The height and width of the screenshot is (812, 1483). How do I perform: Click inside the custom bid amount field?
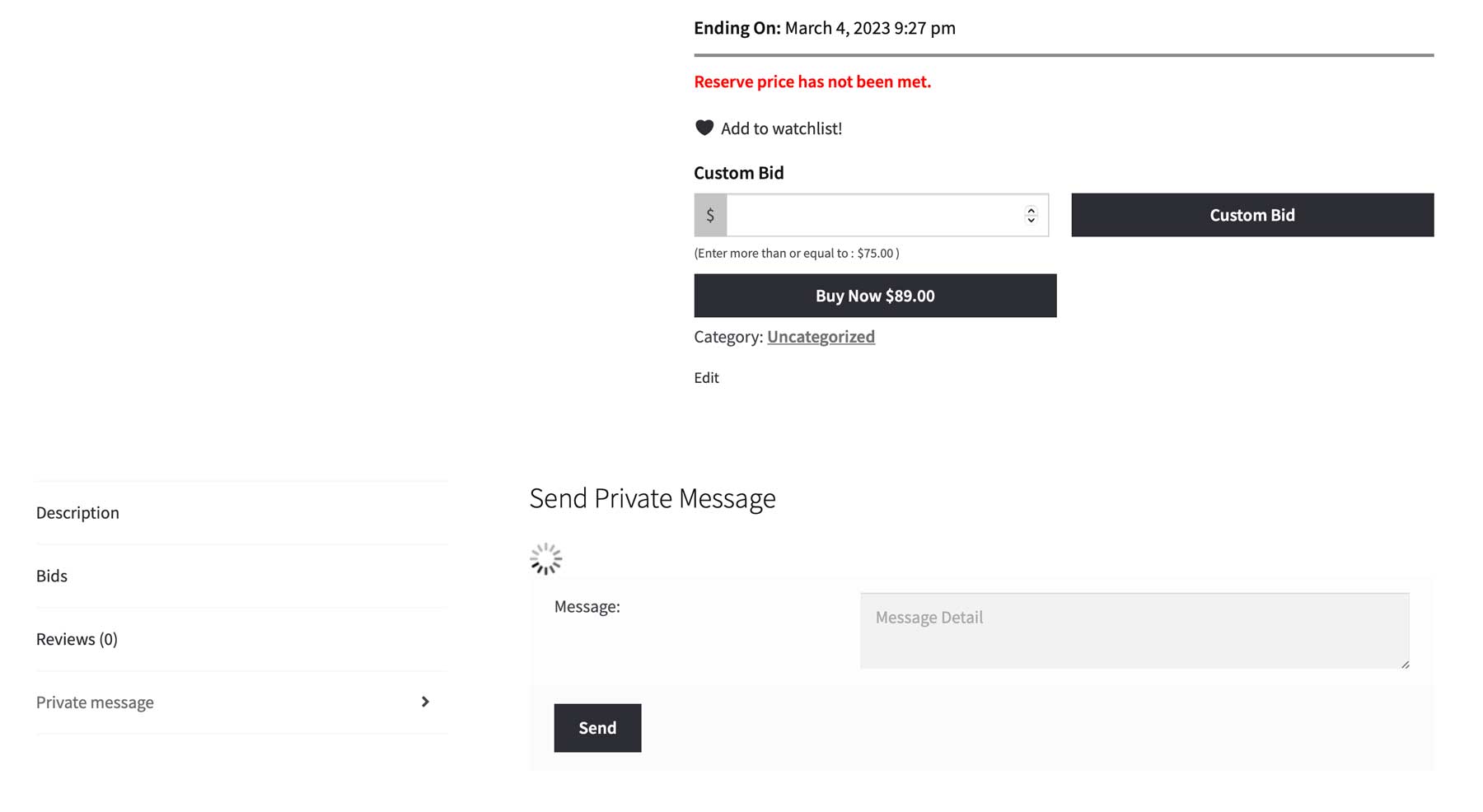point(873,215)
